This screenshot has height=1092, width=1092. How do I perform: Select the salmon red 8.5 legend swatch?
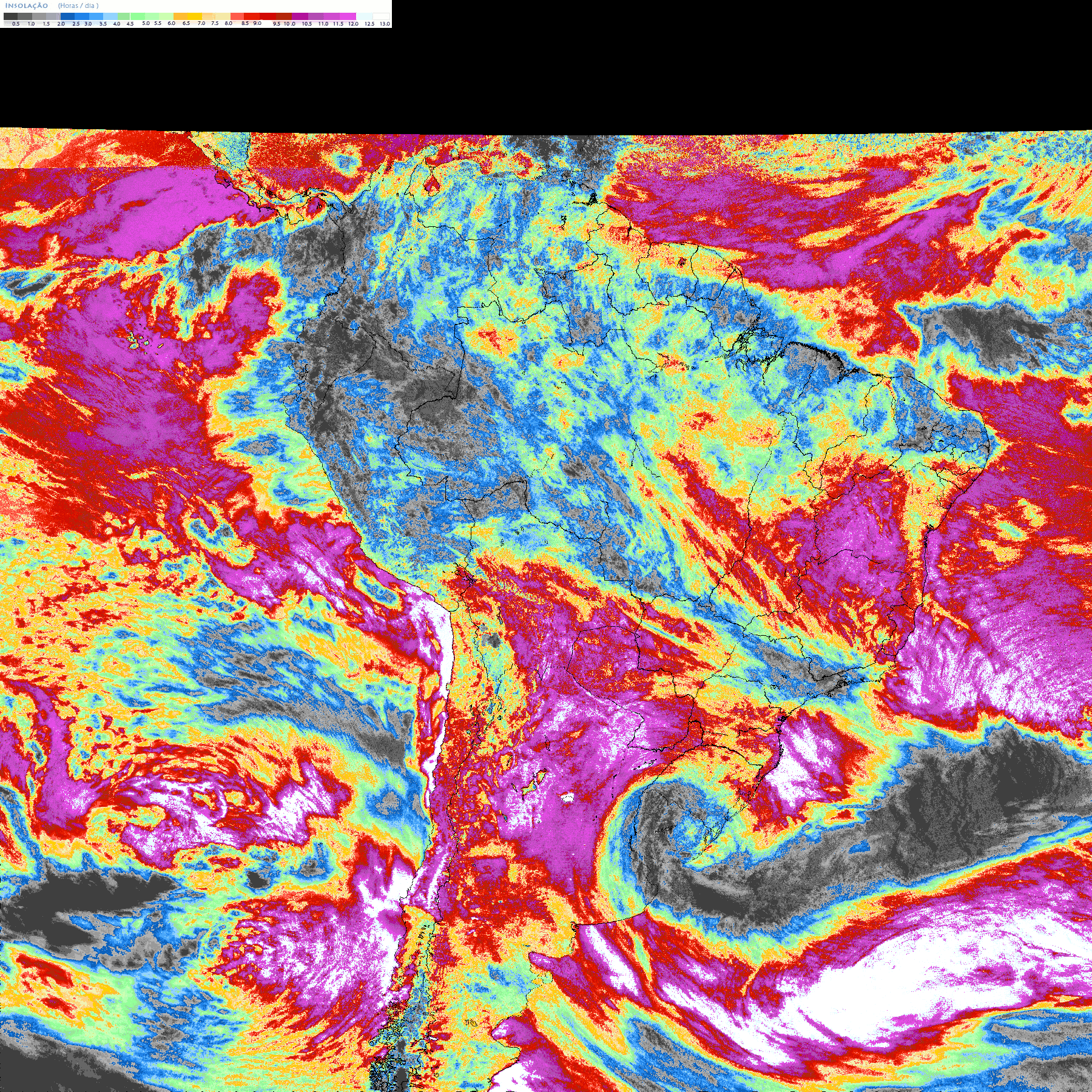(237, 16)
